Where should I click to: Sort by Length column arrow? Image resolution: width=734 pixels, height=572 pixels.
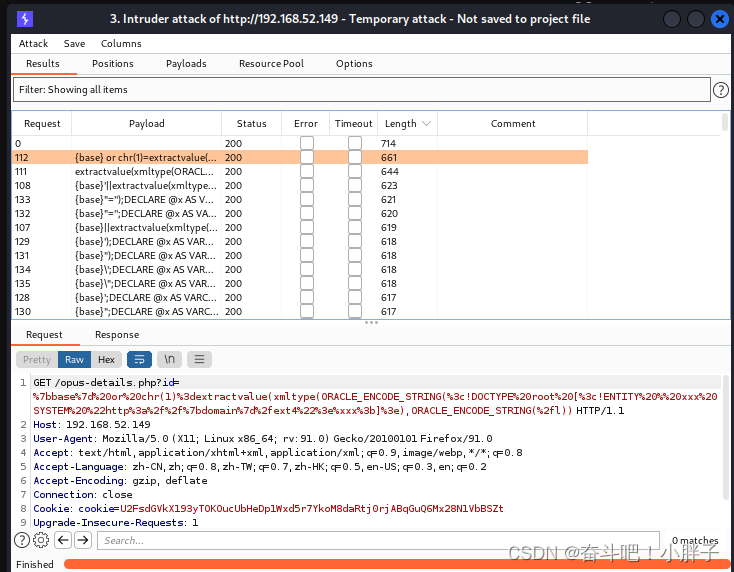426,124
